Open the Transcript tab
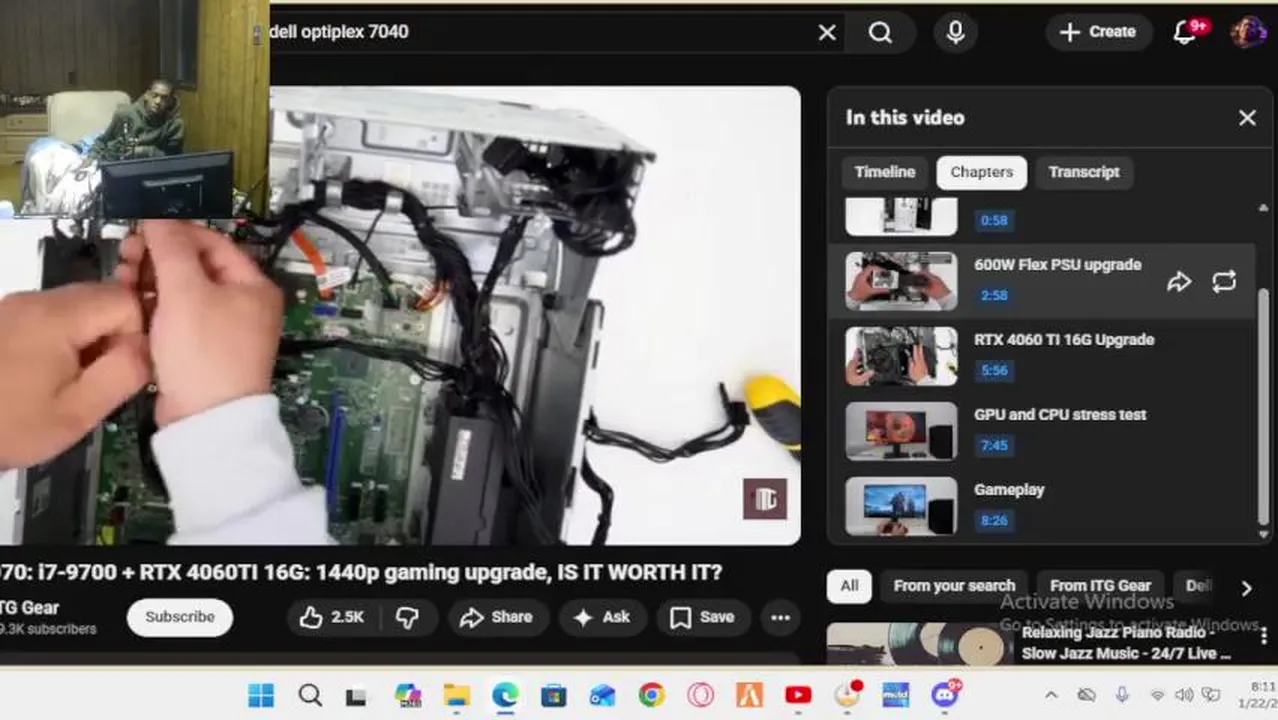1278x720 pixels. (x=1084, y=172)
